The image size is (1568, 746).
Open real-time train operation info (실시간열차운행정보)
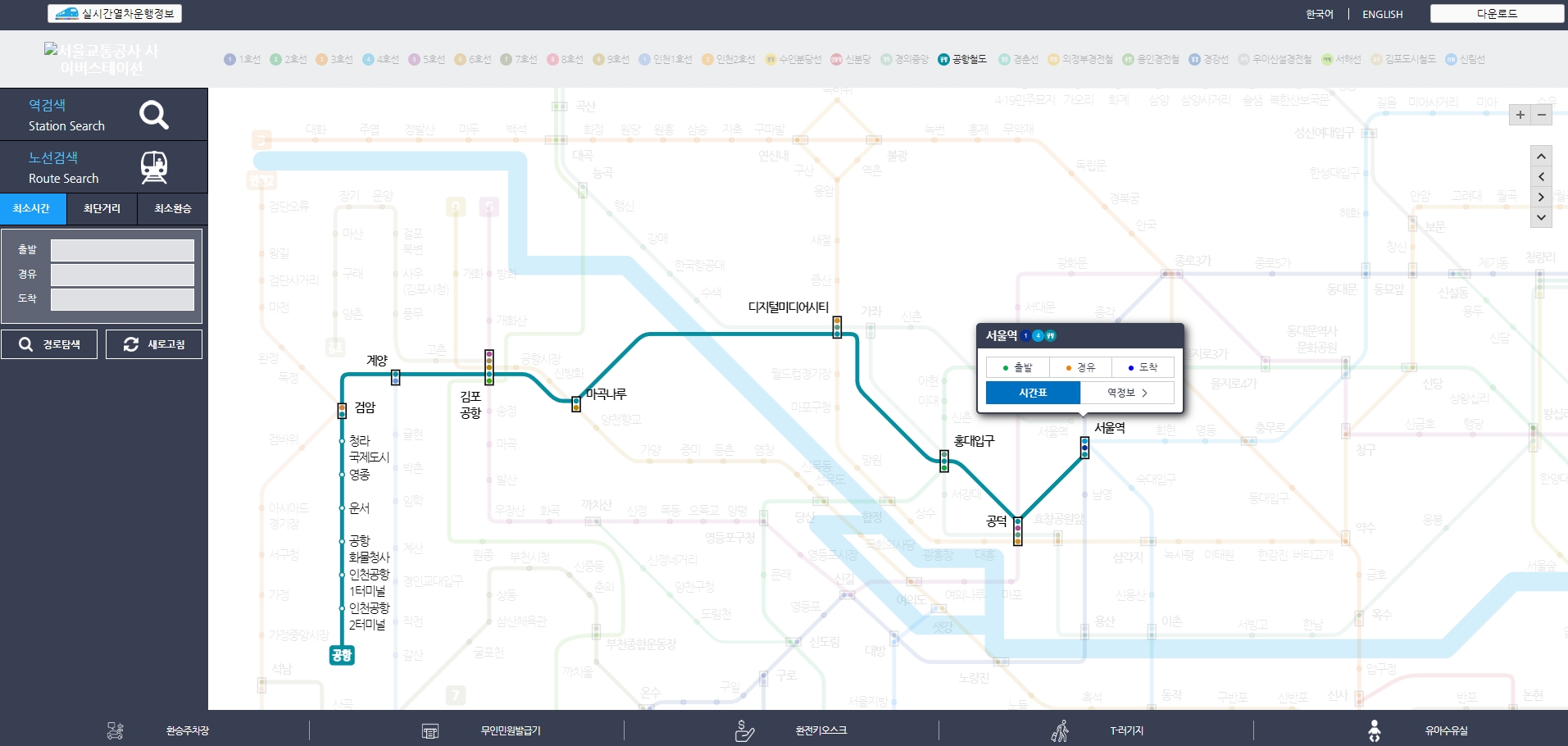tap(115, 13)
